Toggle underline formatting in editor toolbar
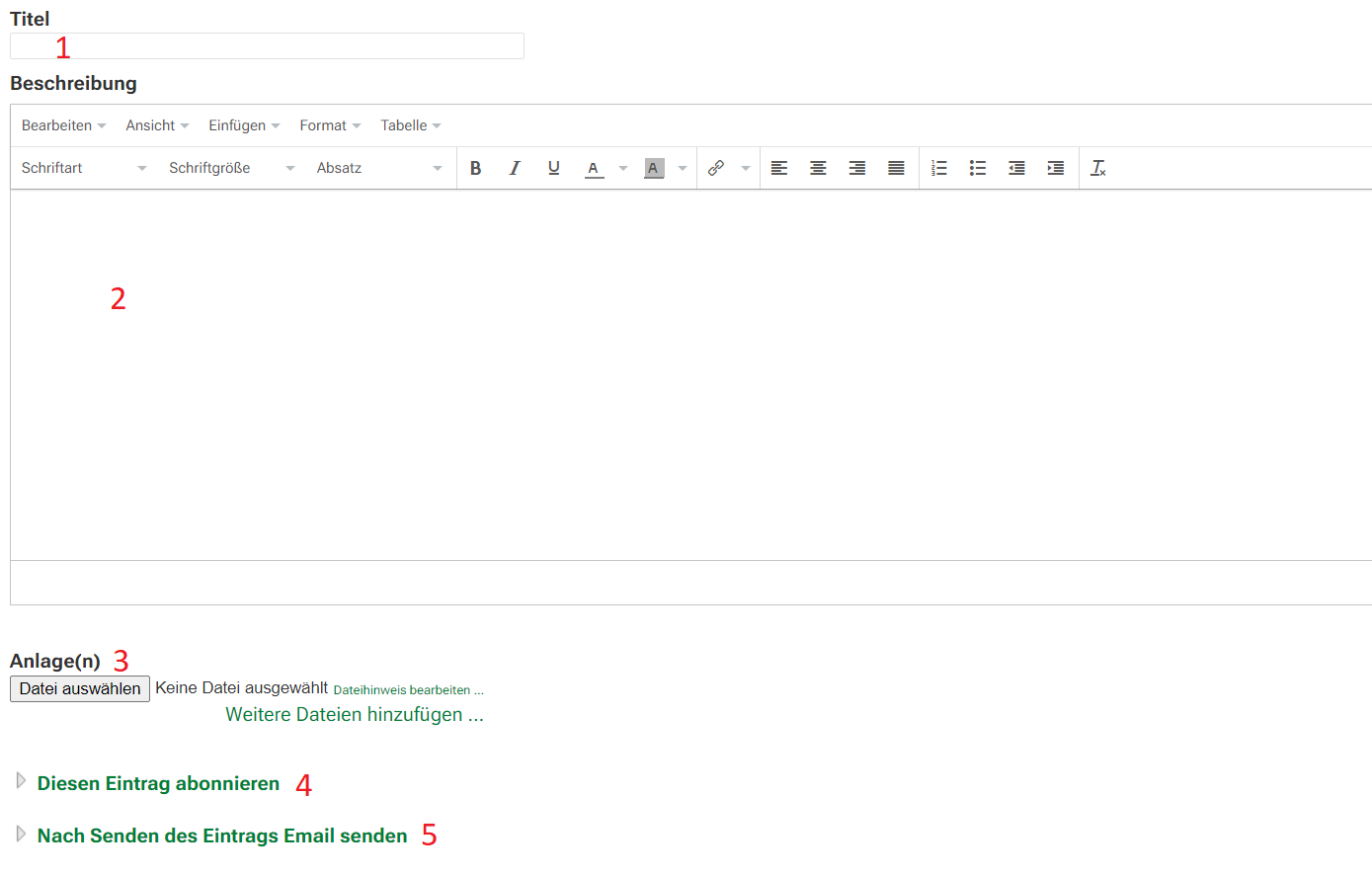Viewport: 1372px width, 876px height. point(554,168)
